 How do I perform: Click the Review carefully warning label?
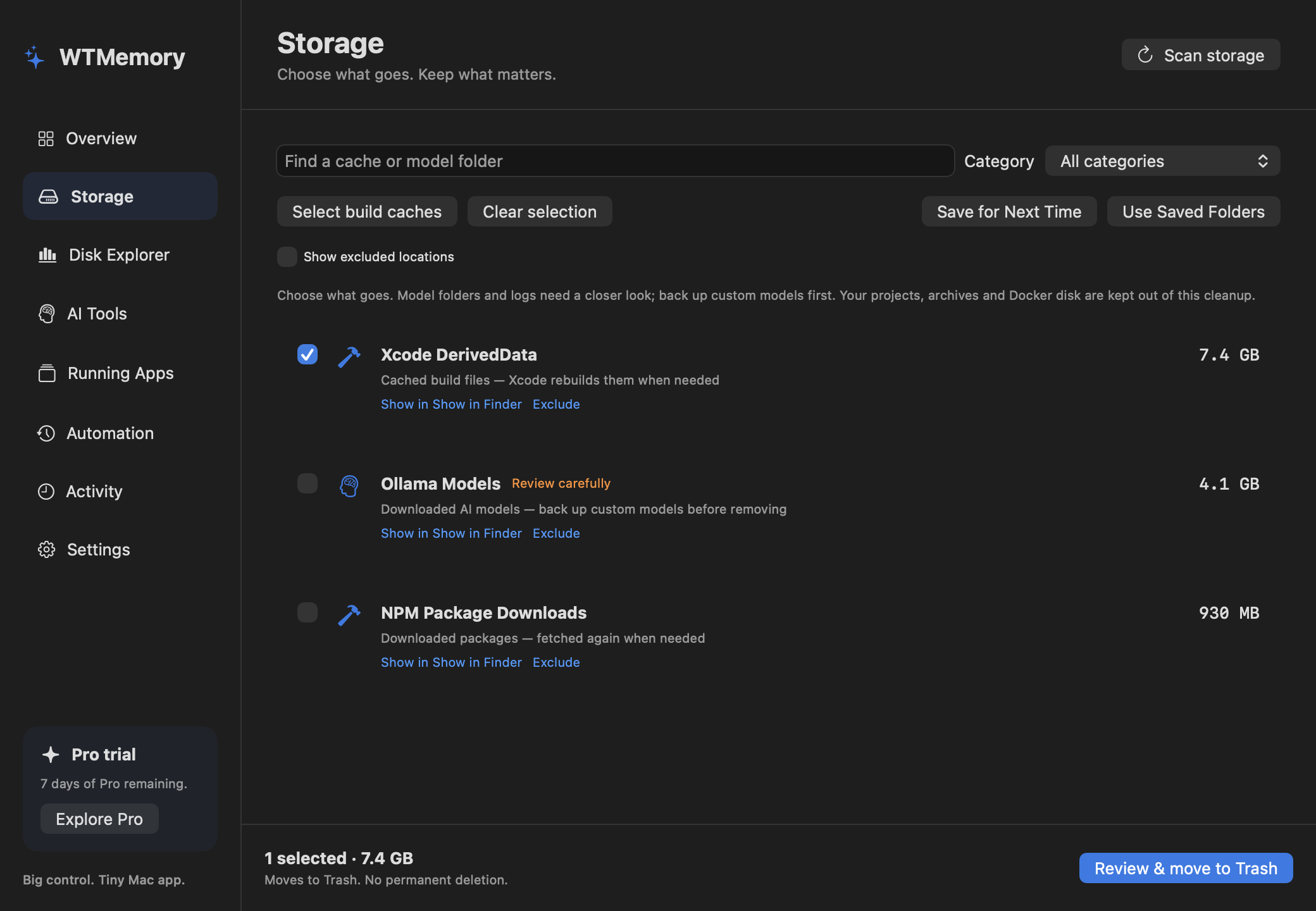click(x=561, y=483)
